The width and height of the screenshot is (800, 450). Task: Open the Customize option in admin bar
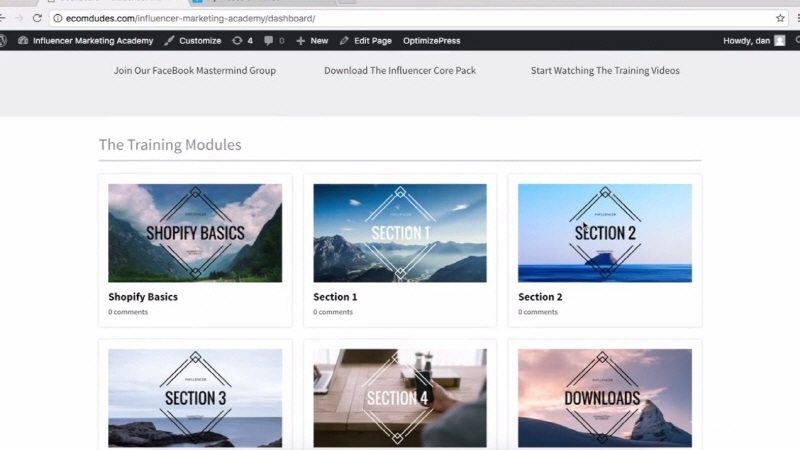click(x=193, y=41)
